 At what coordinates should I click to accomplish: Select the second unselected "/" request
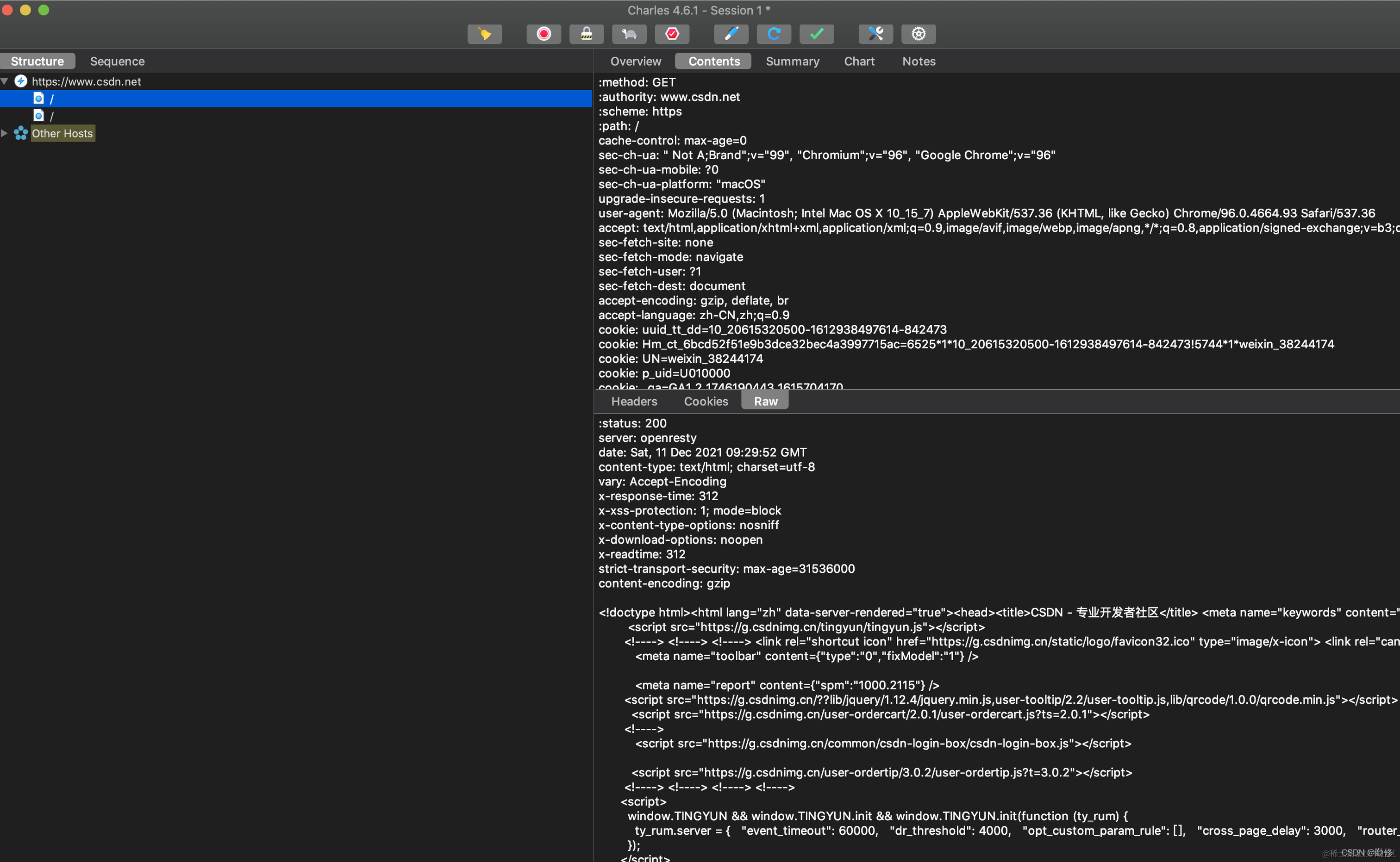coord(51,116)
